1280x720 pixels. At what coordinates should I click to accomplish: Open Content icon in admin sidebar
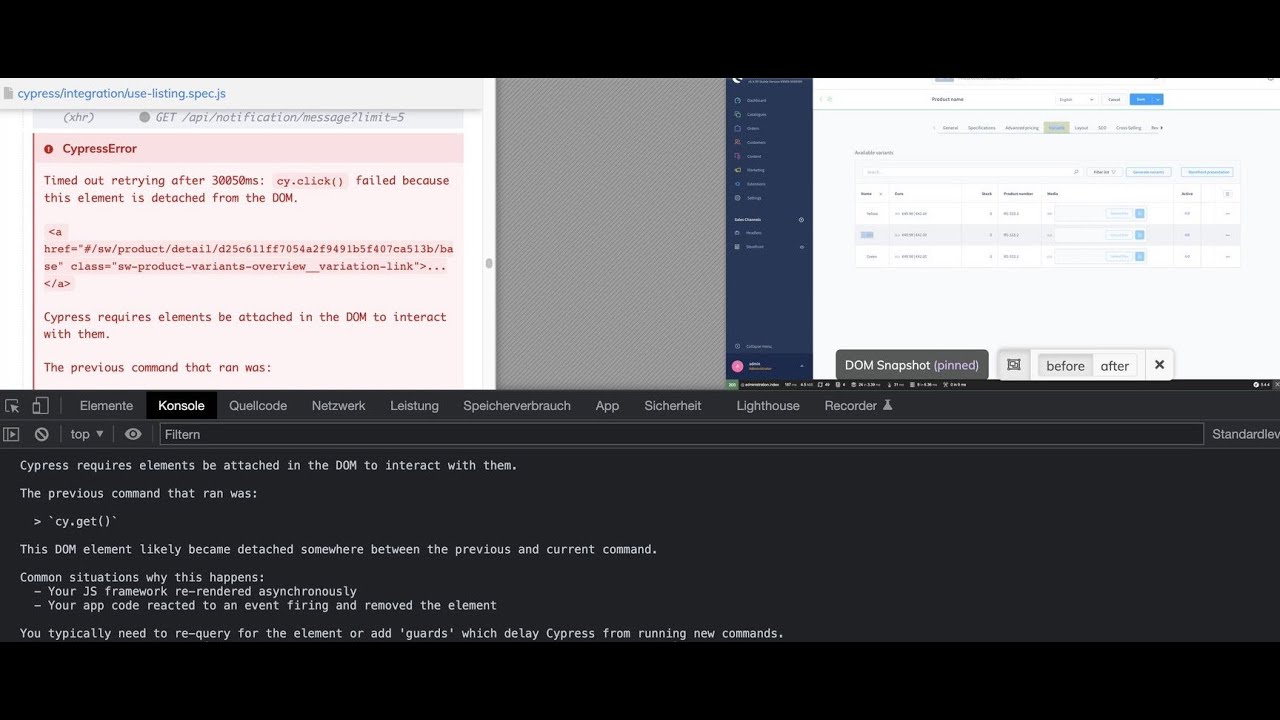(x=738, y=156)
